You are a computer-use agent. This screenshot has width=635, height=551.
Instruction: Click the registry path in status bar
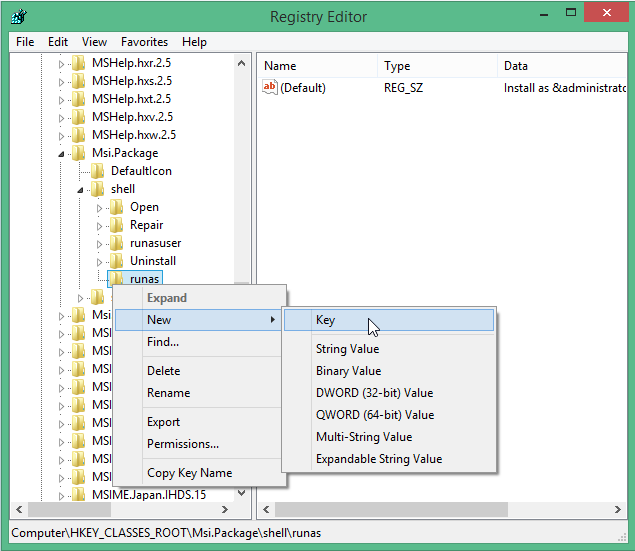tap(166, 533)
